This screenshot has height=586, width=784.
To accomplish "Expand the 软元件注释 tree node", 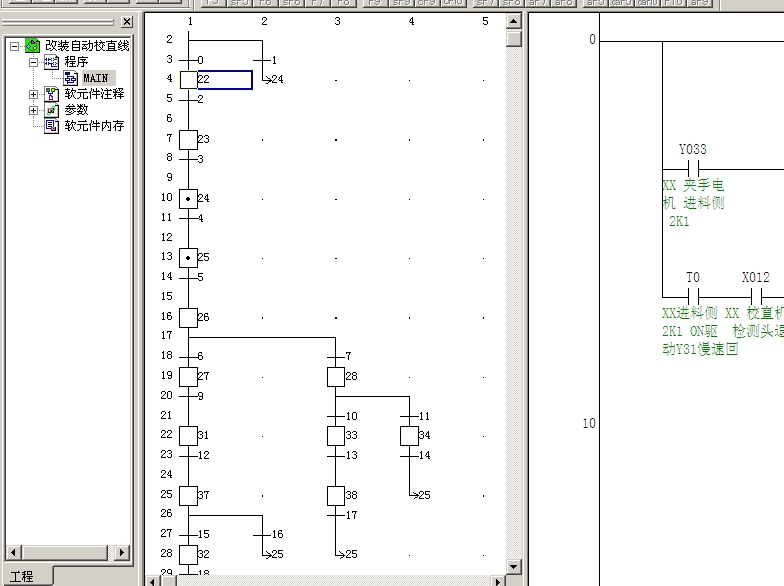I will click(33, 94).
